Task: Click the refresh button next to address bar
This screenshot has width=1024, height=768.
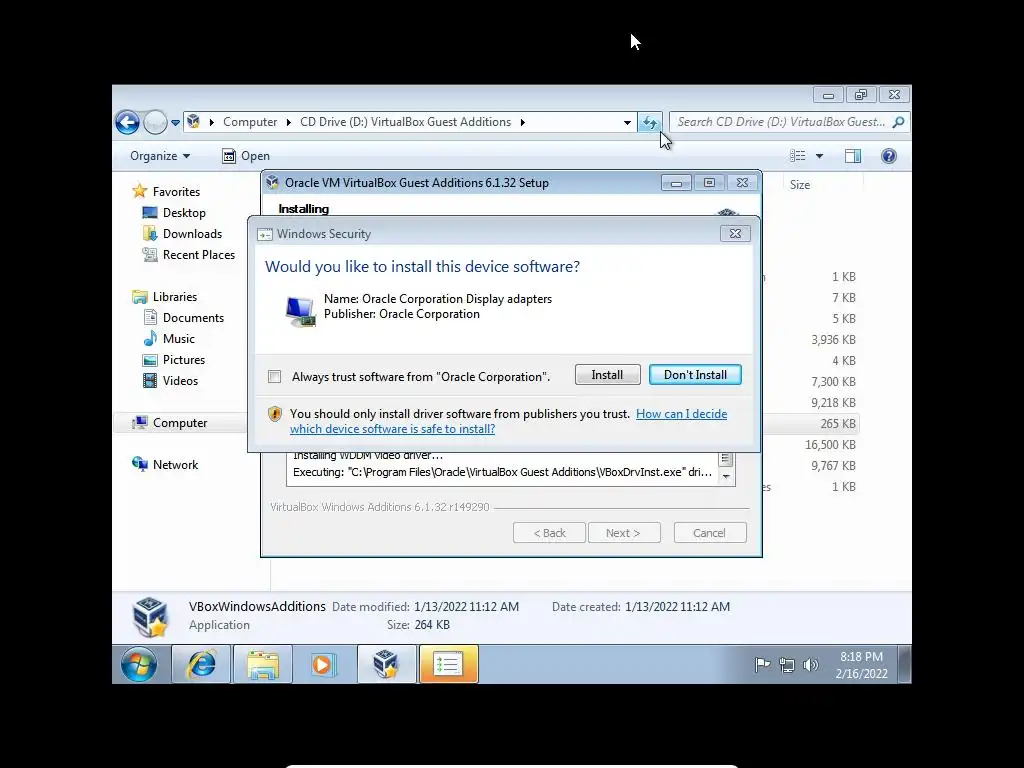Action: click(650, 122)
